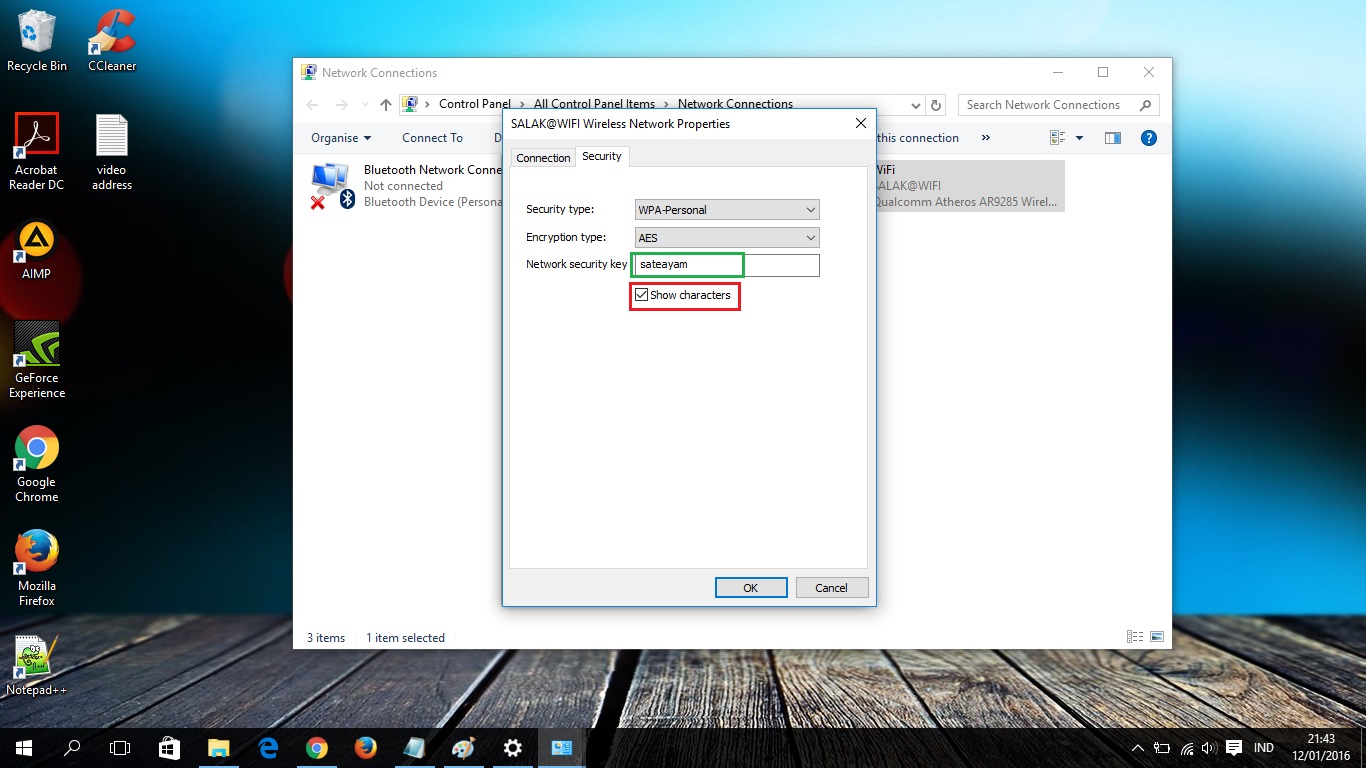Open the Action Center notifications
Screen dimensions: 1366x768
(x=1234, y=748)
